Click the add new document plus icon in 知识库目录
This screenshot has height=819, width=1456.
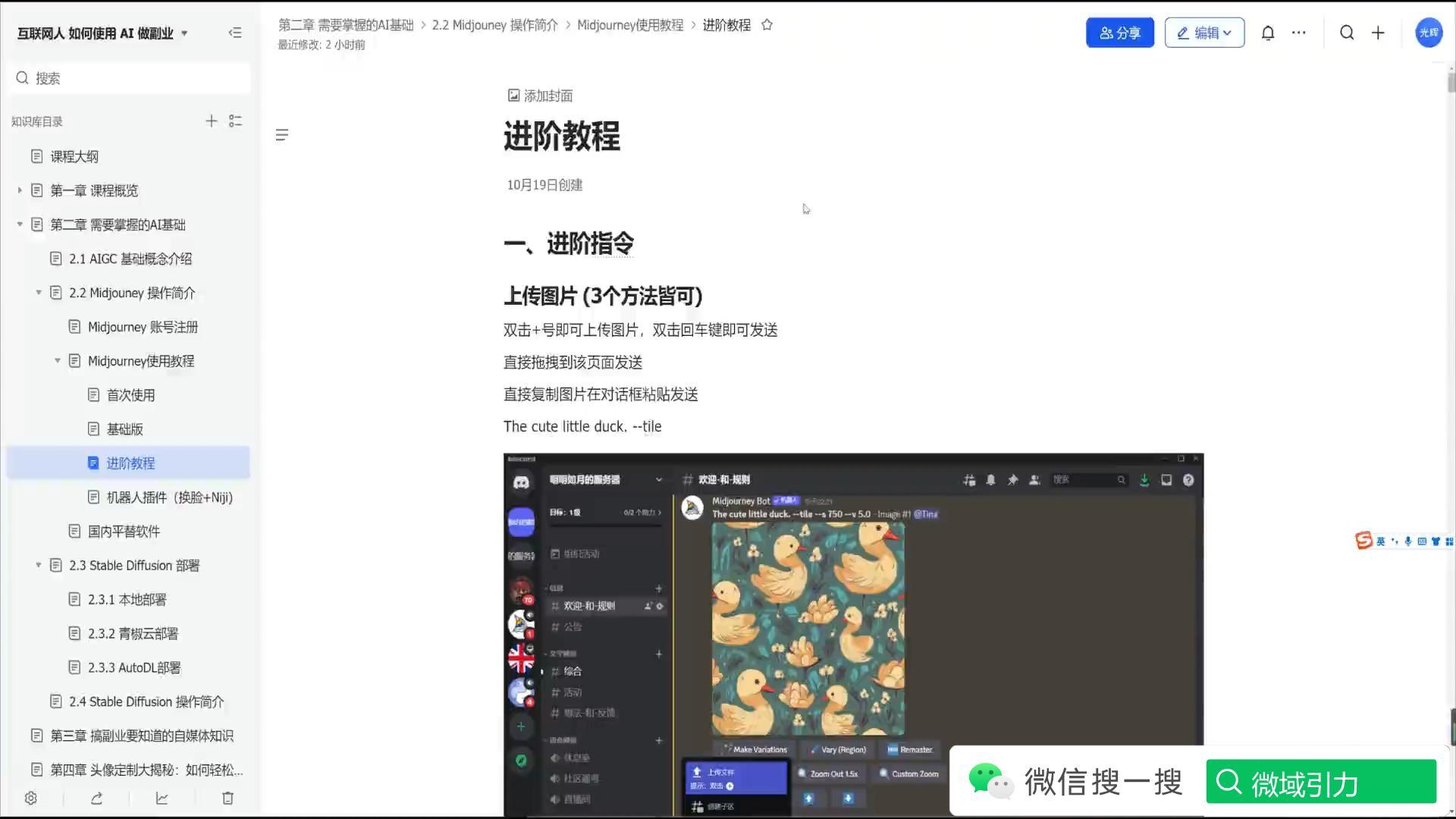click(x=212, y=121)
